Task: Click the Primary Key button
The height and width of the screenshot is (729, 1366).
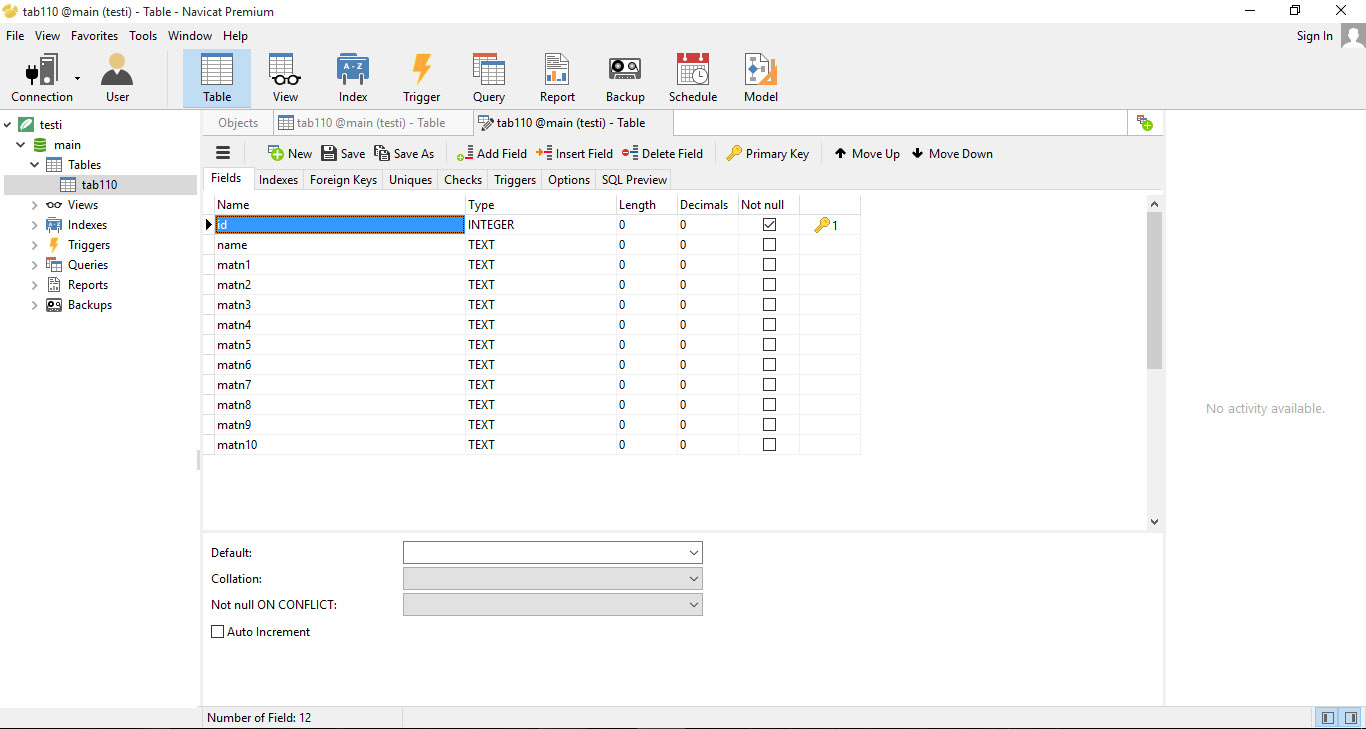Action: (x=767, y=154)
